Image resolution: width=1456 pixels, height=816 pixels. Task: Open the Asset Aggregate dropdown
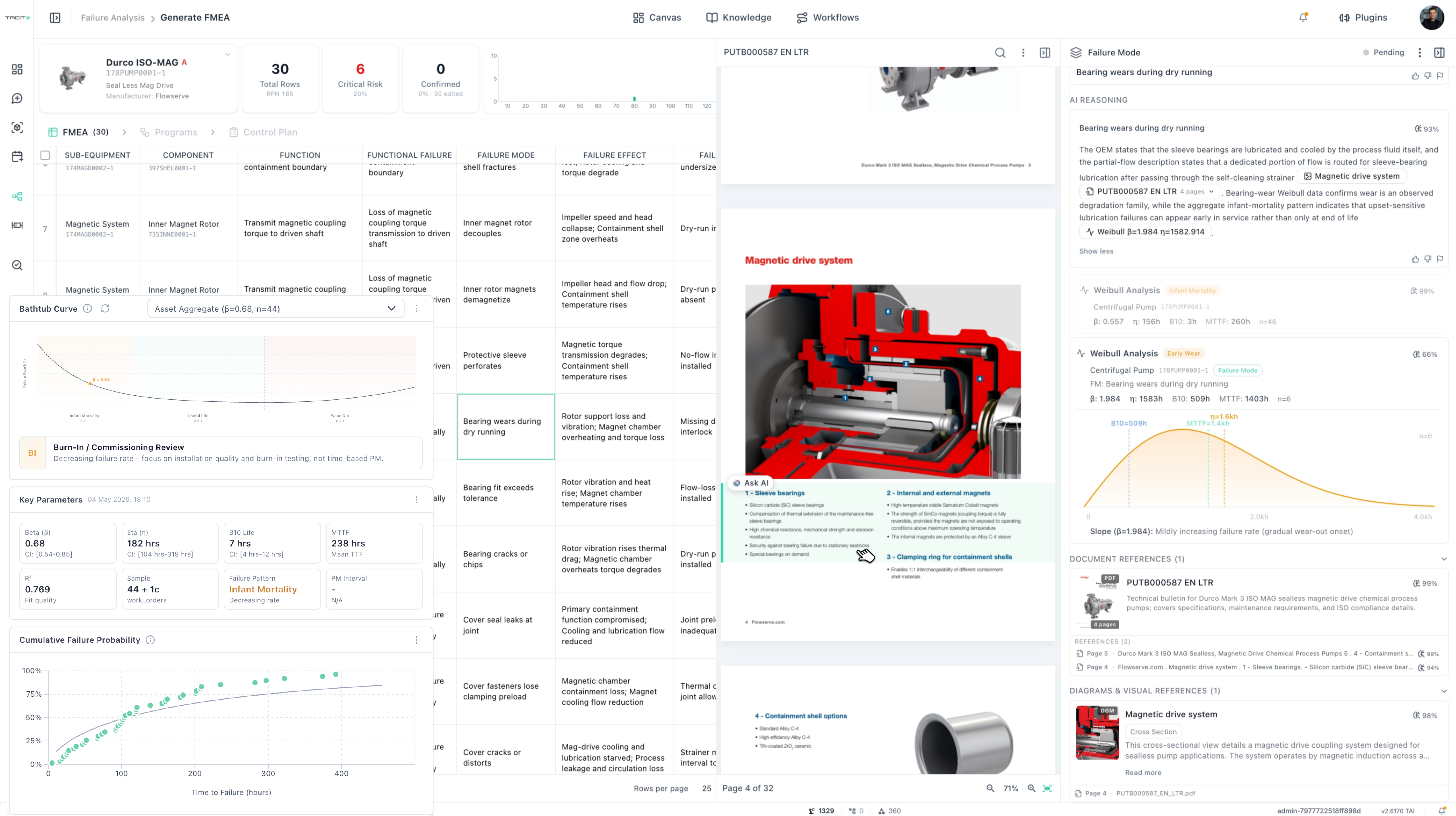click(276, 308)
